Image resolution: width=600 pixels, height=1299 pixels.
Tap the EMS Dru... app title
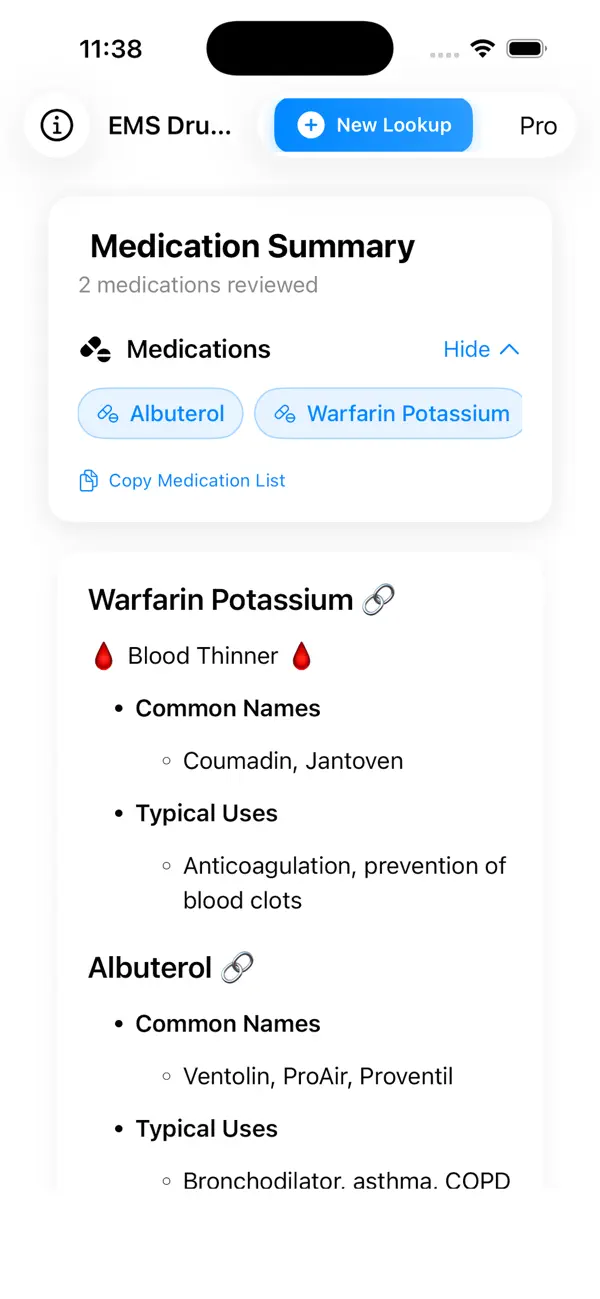click(170, 125)
